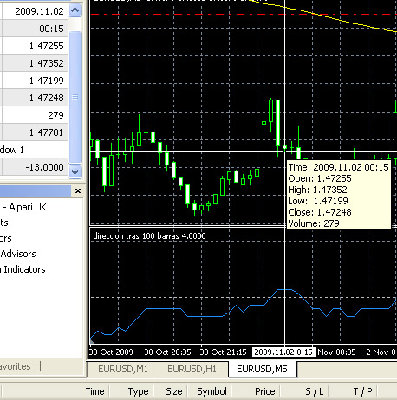The image size is (397, 400).
Task: Expand the Custom Indicators tree item
Action: [23, 269]
